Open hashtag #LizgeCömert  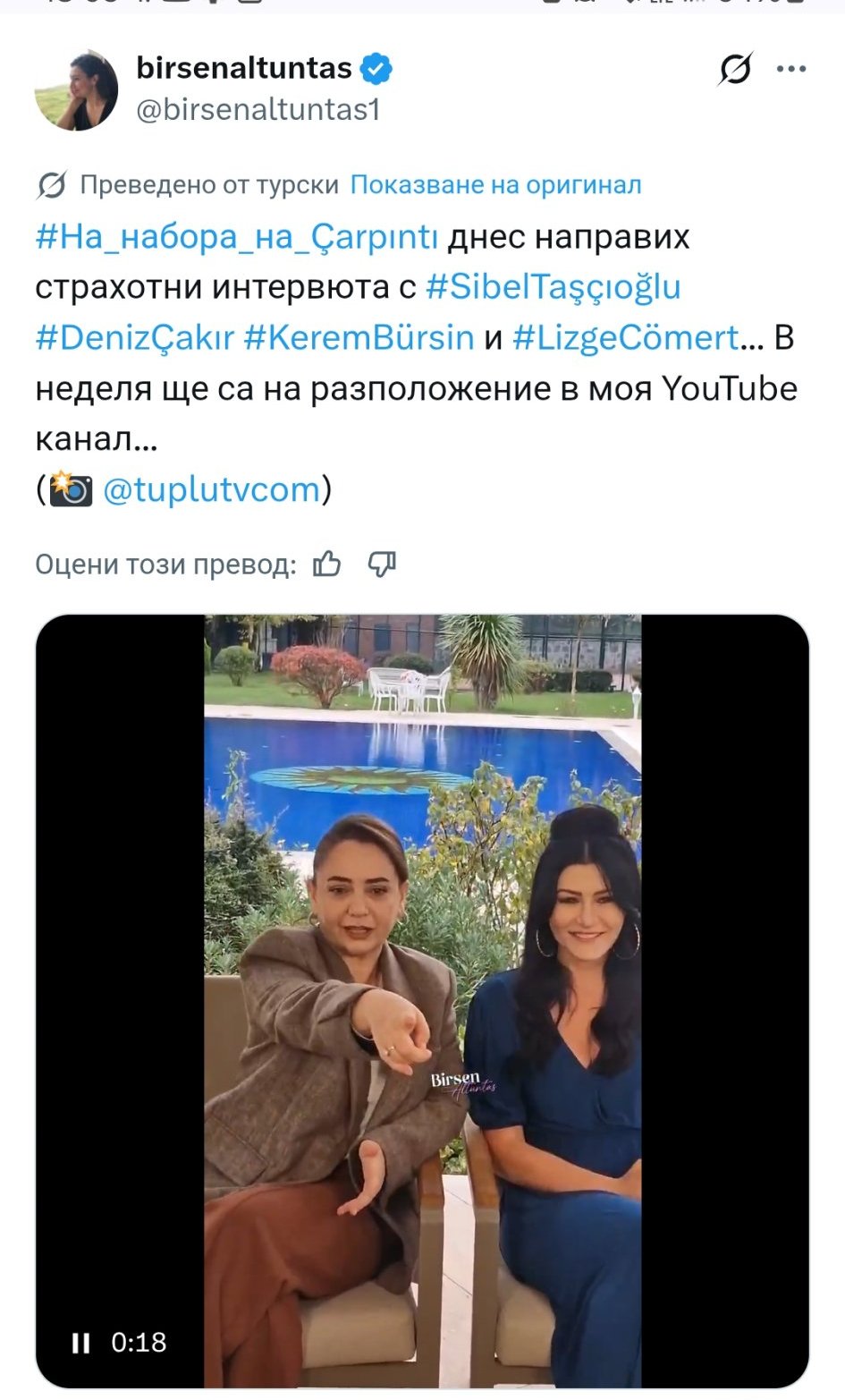coord(626,338)
